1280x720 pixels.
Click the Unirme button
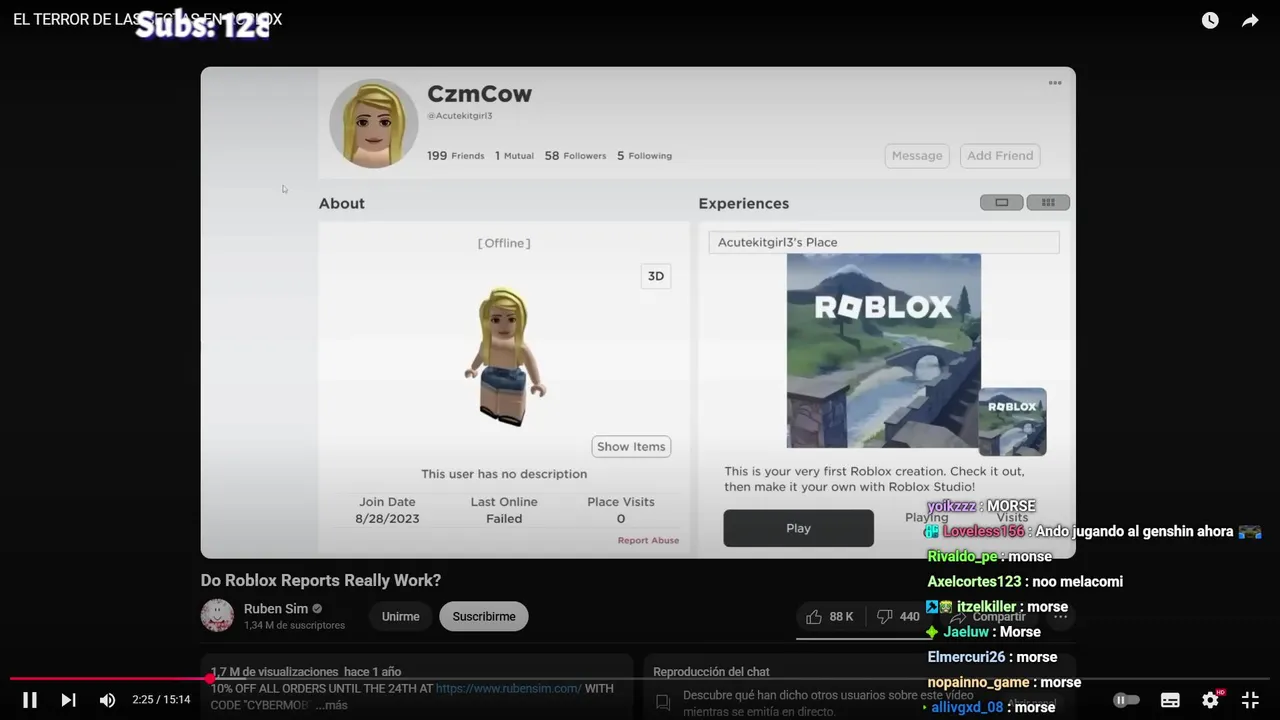coord(400,616)
